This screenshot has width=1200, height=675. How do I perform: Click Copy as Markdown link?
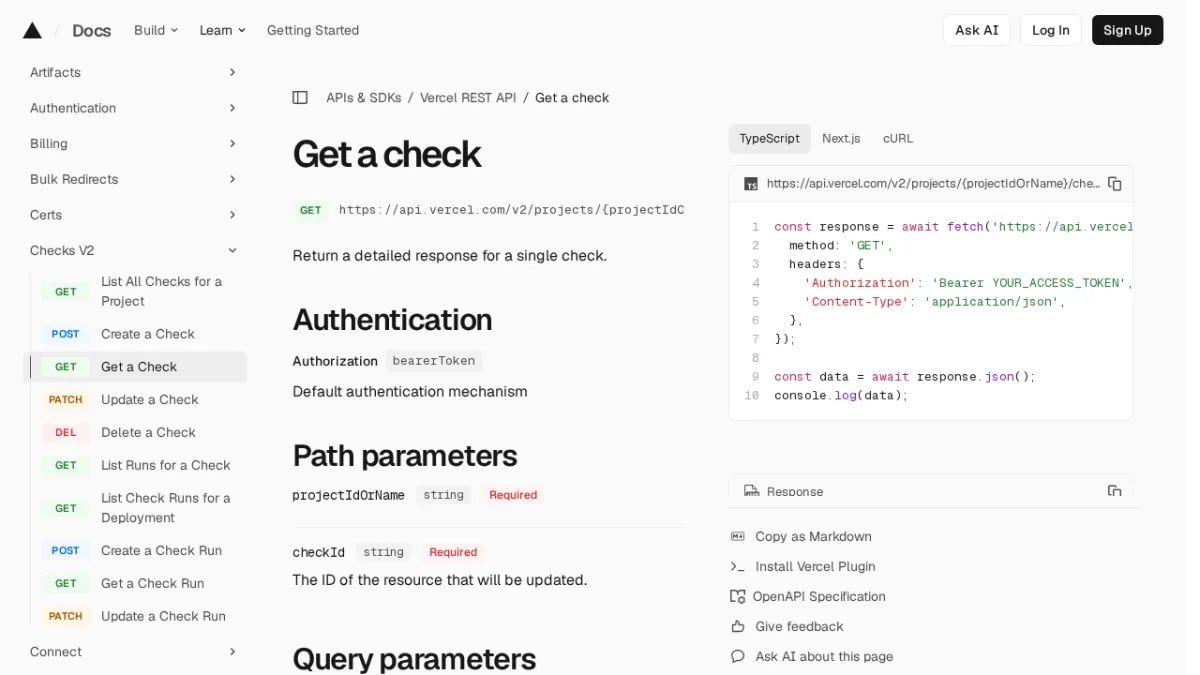pyautogui.click(x=813, y=536)
